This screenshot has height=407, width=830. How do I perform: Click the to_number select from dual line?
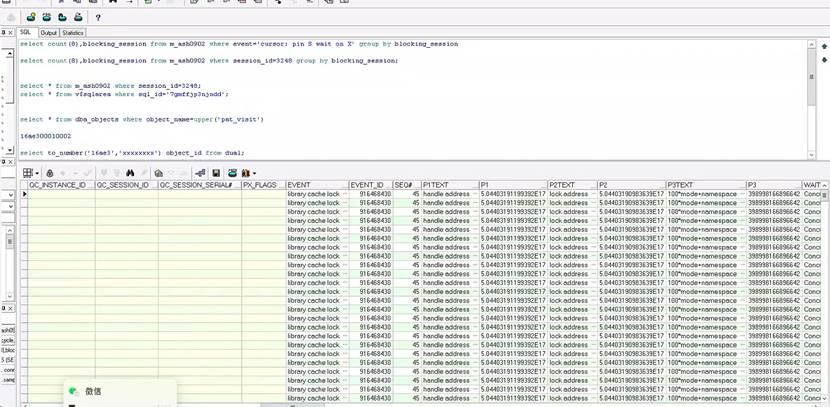[x=132, y=153]
